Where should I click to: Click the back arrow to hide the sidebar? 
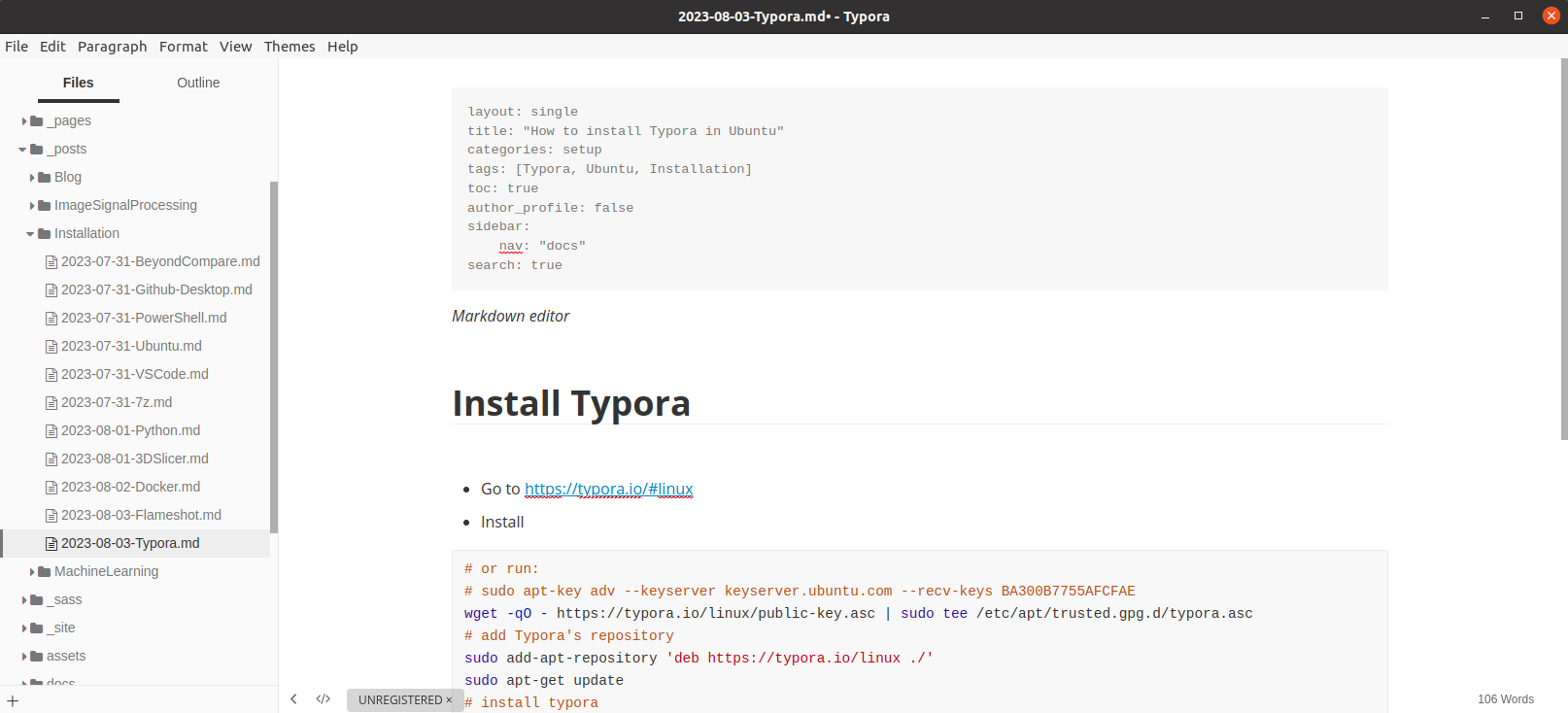pos(293,698)
